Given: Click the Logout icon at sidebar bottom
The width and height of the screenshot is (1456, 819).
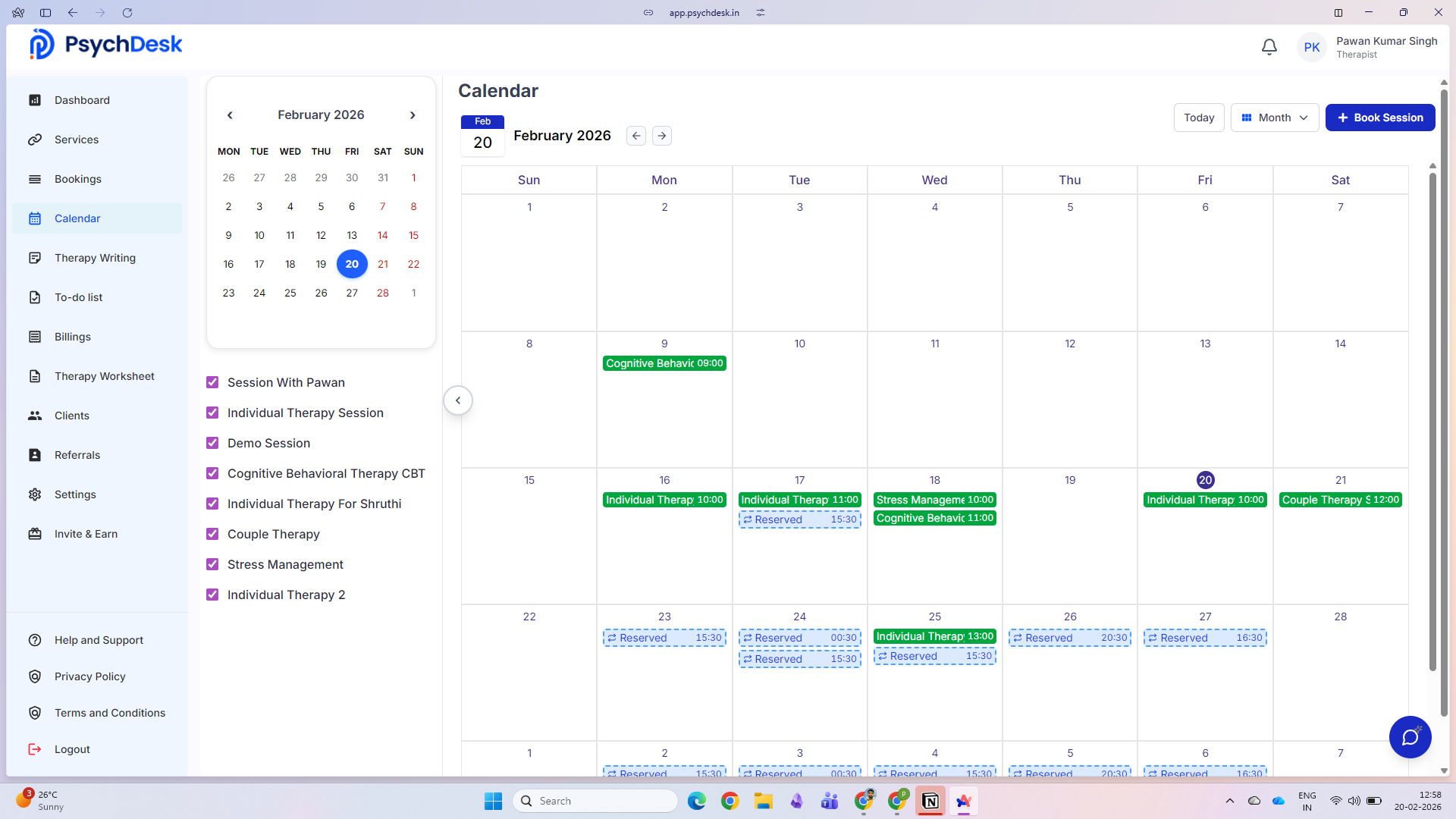Looking at the screenshot, I should [x=35, y=749].
